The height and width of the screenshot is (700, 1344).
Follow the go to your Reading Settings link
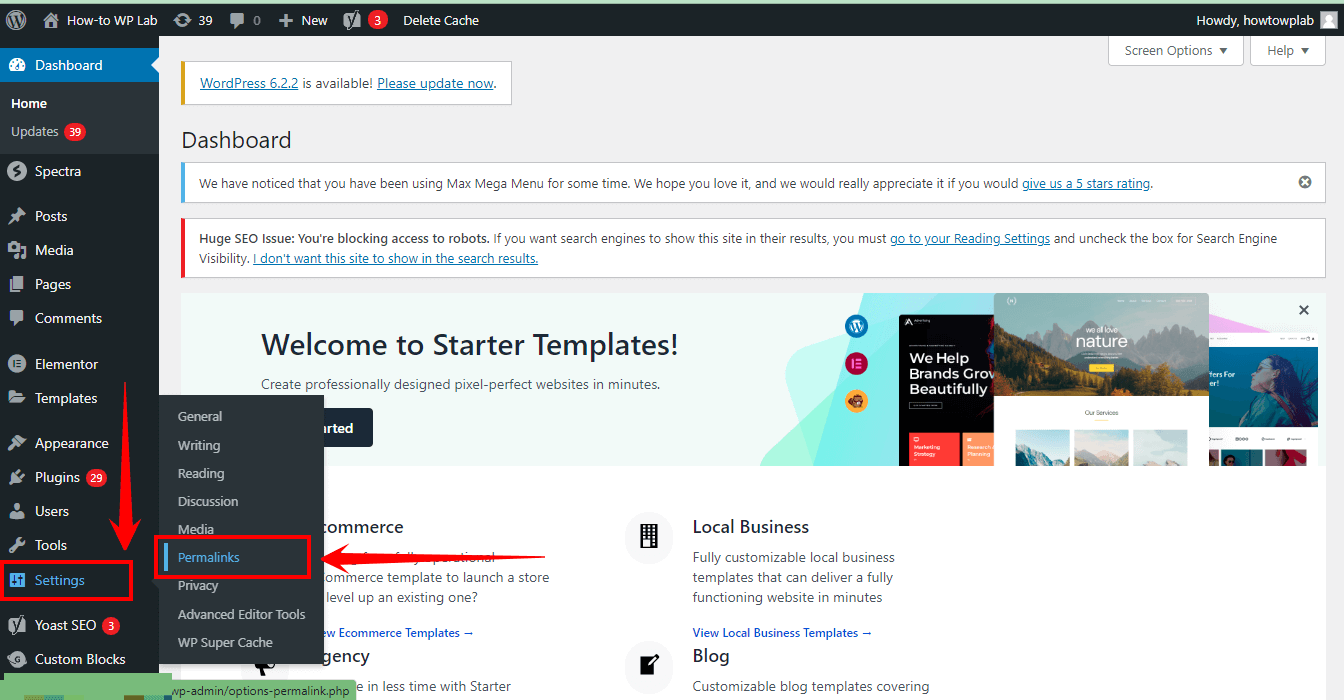[969, 239]
